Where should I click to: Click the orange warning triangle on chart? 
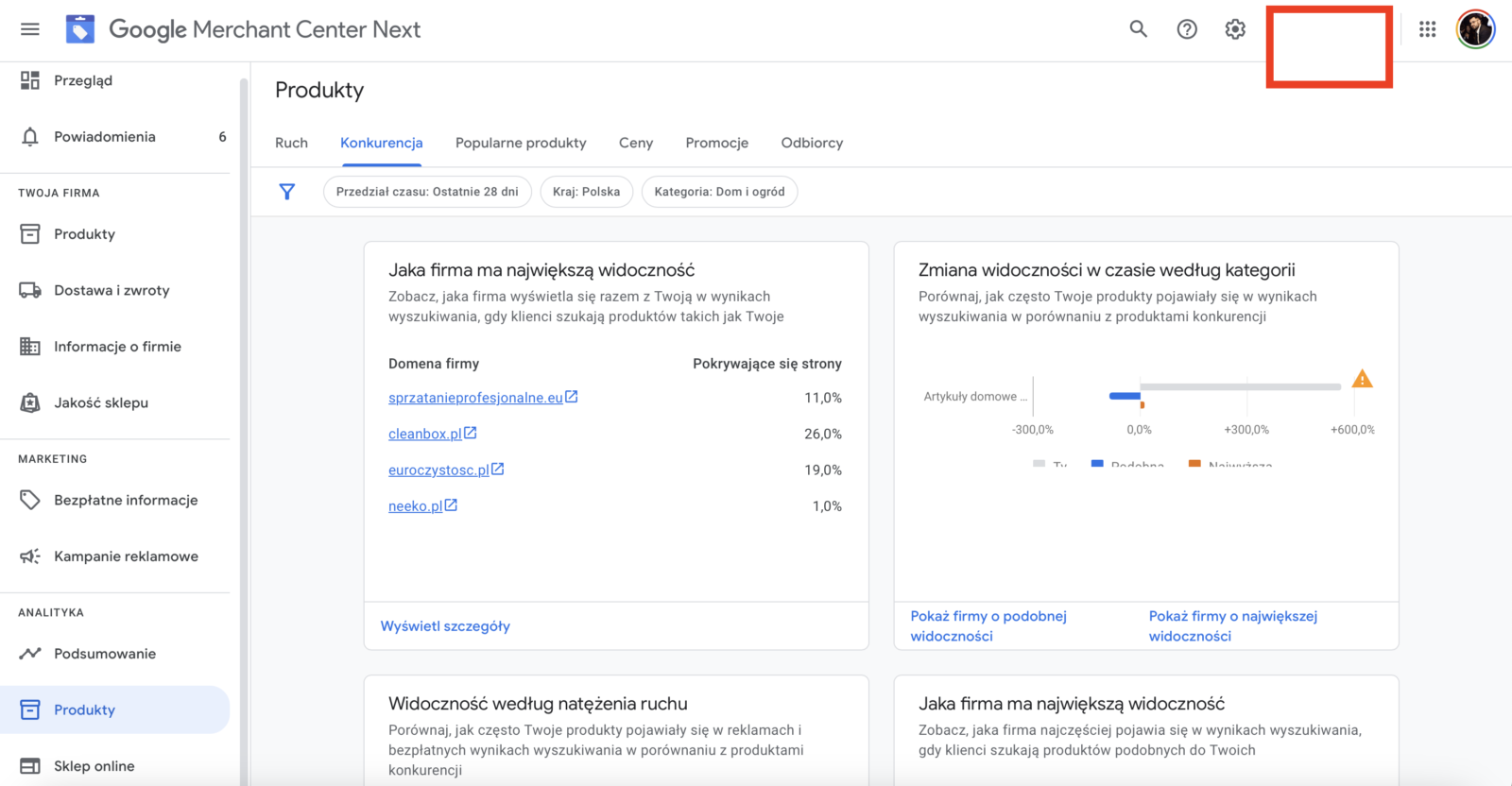pyautogui.click(x=1362, y=379)
